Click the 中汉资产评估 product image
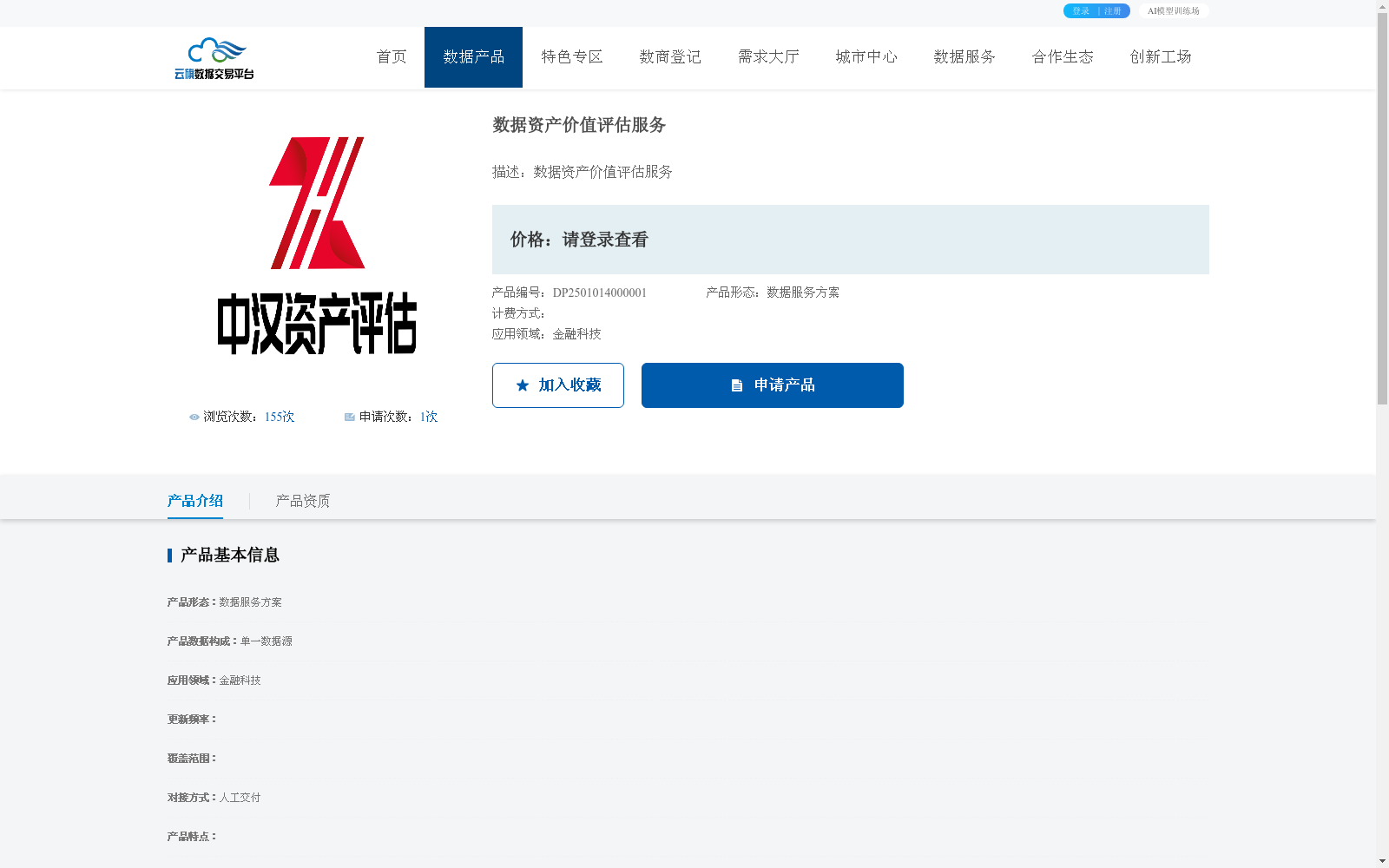Viewport: 1389px width, 868px height. (x=317, y=246)
